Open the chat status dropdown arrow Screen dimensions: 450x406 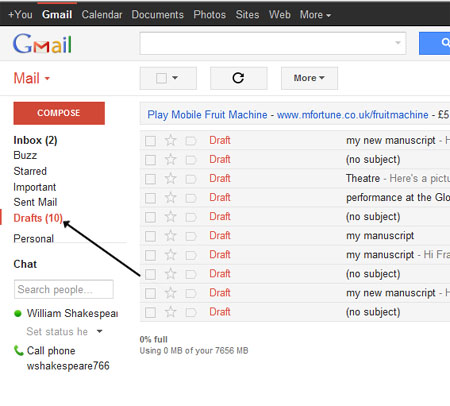[x=99, y=331]
